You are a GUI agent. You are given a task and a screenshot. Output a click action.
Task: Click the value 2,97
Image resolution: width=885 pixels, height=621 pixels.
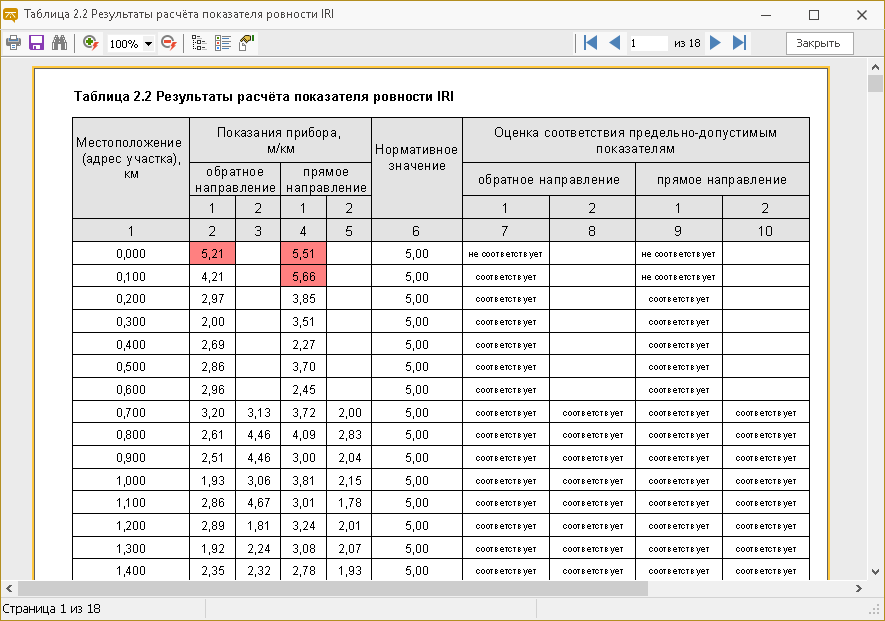tap(212, 299)
